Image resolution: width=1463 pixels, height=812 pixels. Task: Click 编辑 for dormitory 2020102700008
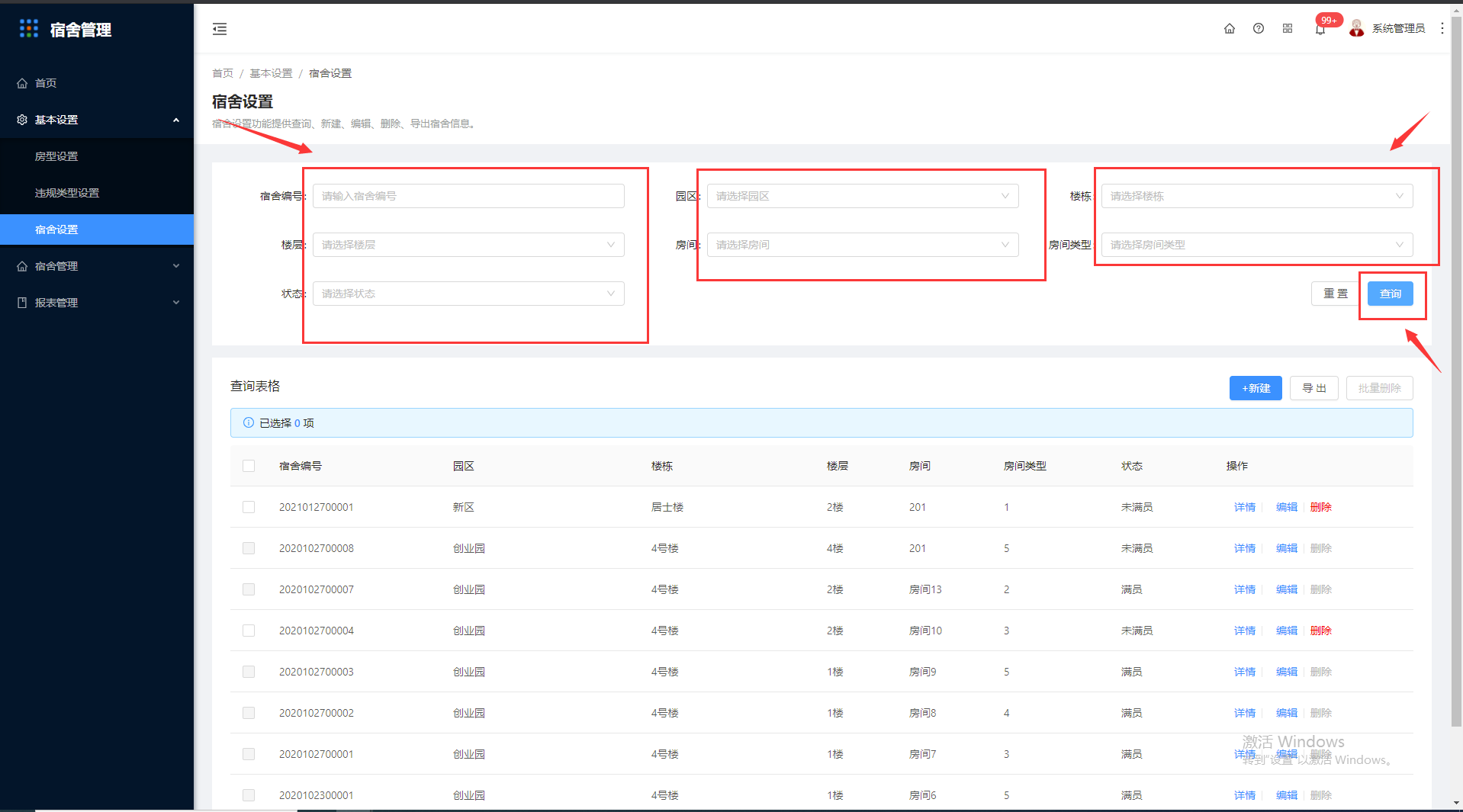pos(1287,548)
